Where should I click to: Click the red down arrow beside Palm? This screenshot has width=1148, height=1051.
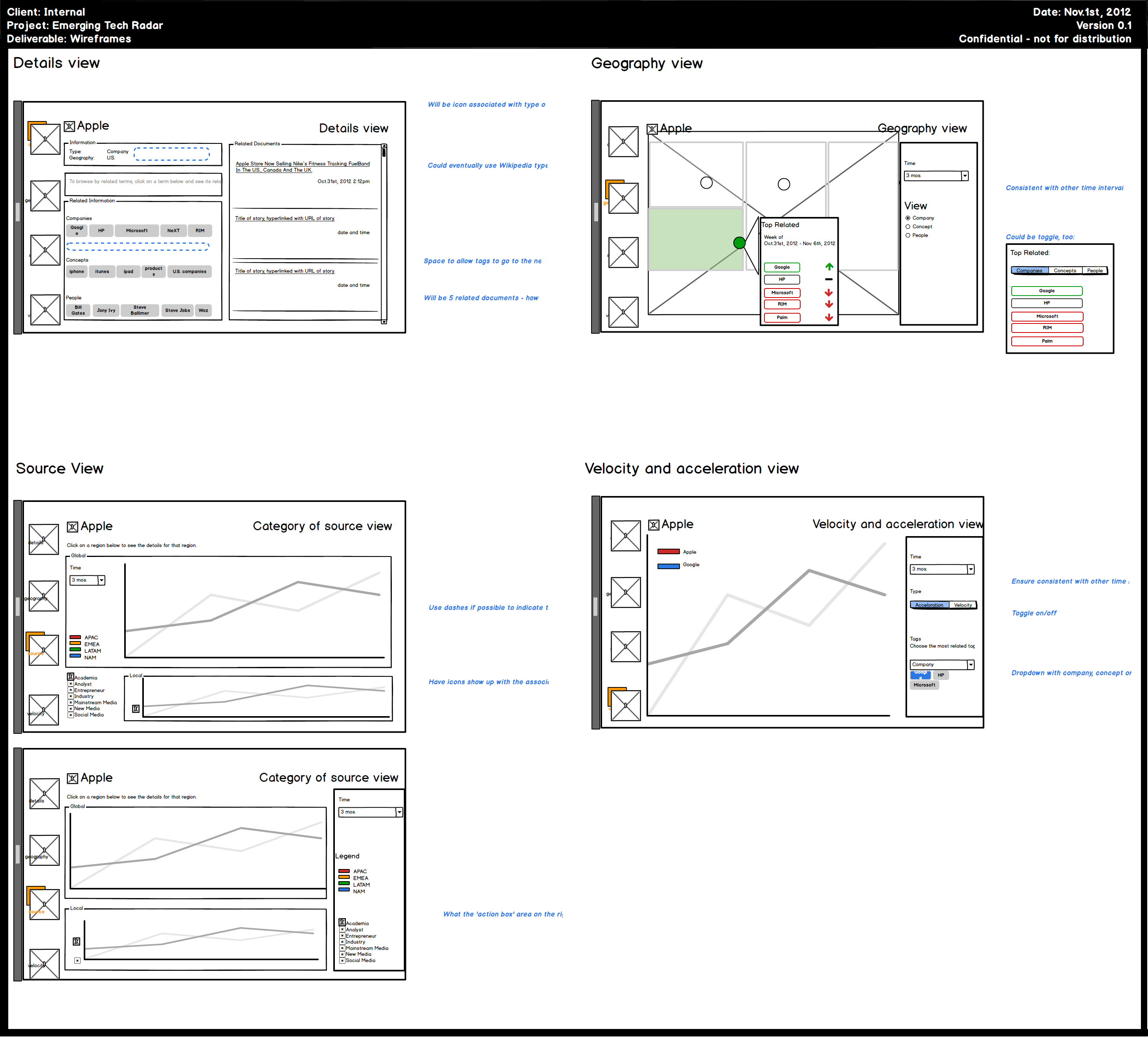[x=829, y=318]
